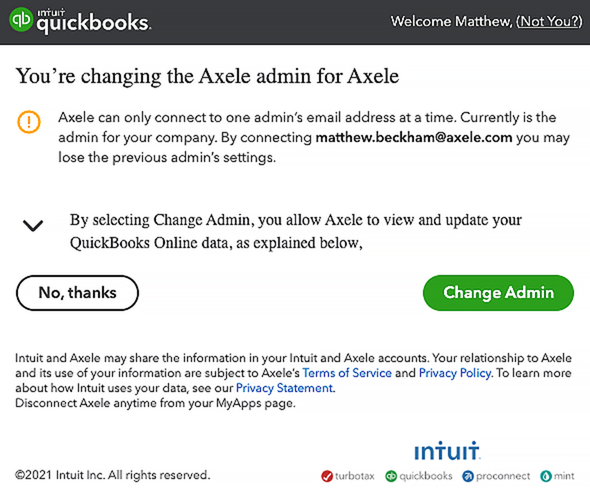Viewport: 590px width, 497px height.
Task: Open Axele's Terms of Service link
Action: (347, 373)
